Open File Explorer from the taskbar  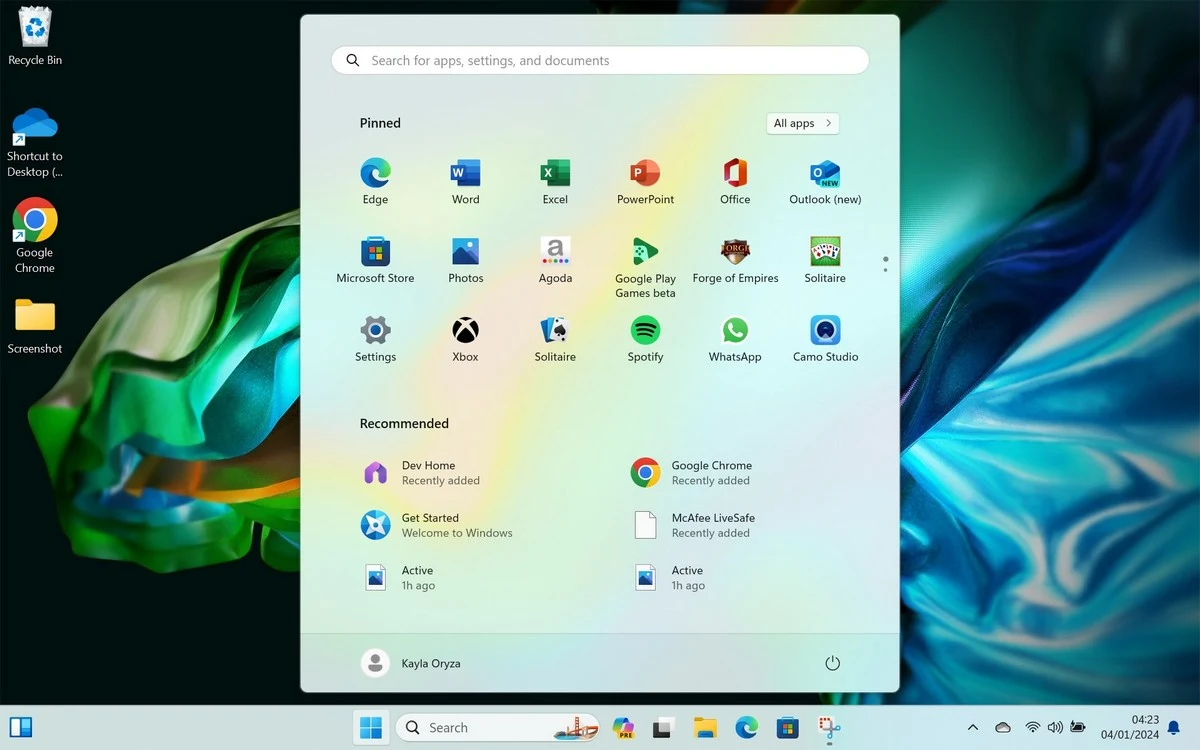click(x=705, y=728)
